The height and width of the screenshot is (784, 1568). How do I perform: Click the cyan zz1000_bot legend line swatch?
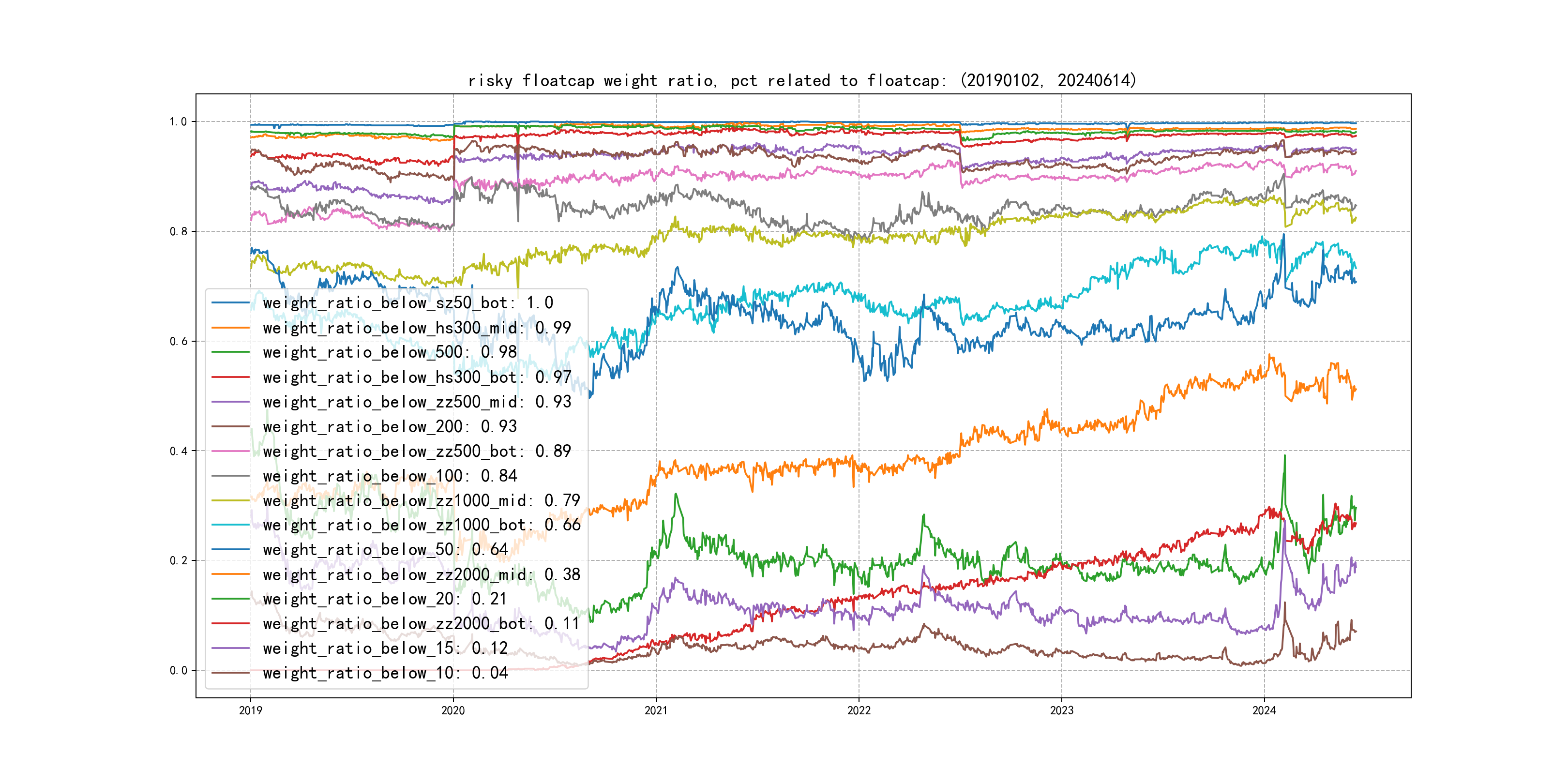pyautogui.click(x=230, y=525)
